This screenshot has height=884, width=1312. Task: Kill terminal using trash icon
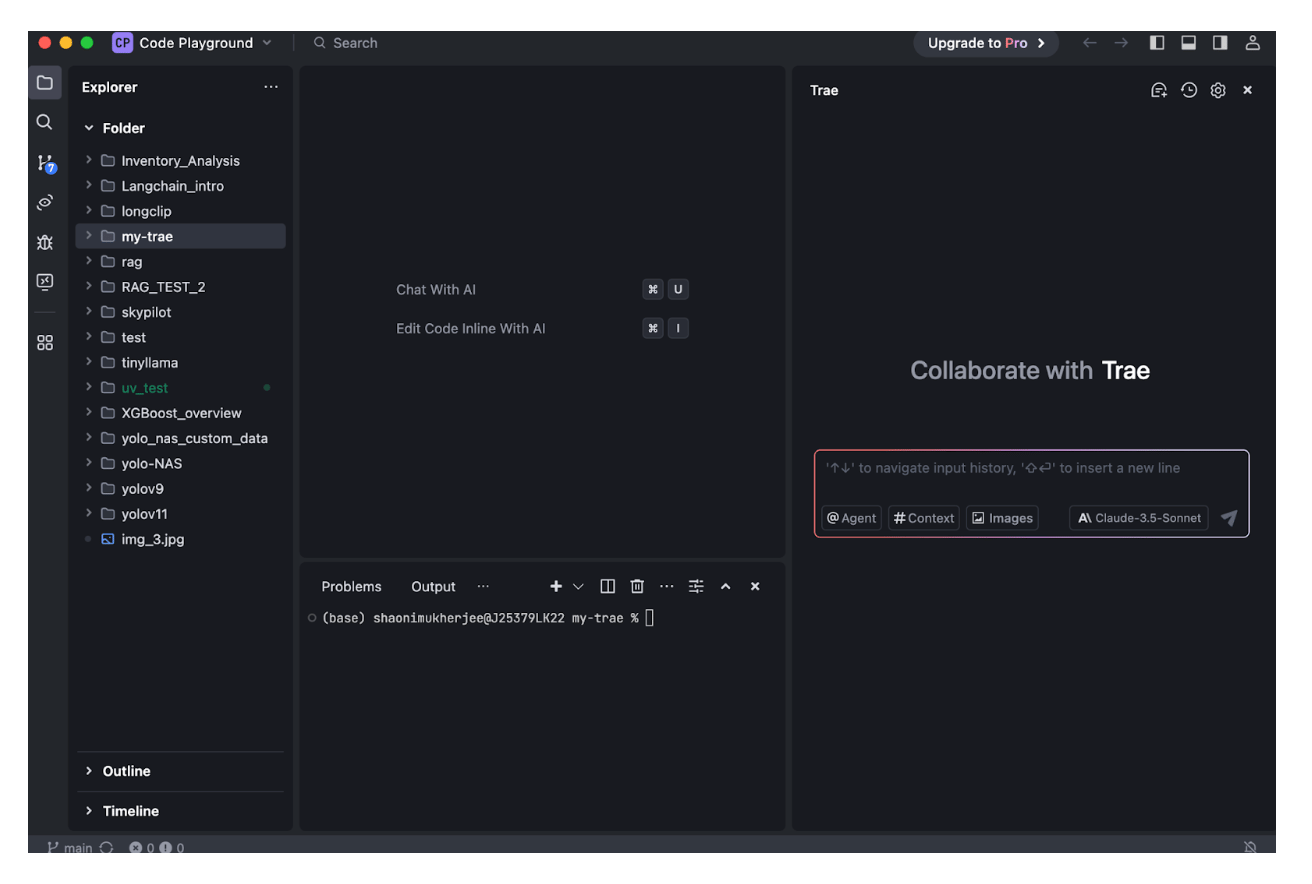(x=637, y=586)
